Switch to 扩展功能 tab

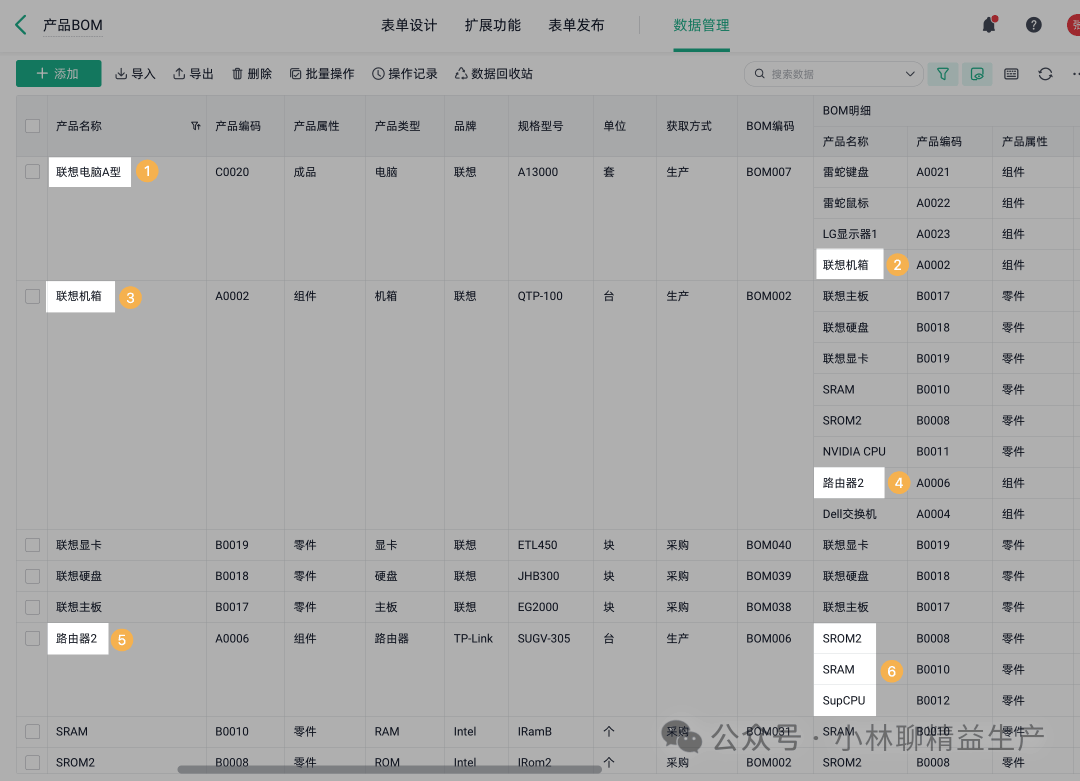click(x=492, y=25)
